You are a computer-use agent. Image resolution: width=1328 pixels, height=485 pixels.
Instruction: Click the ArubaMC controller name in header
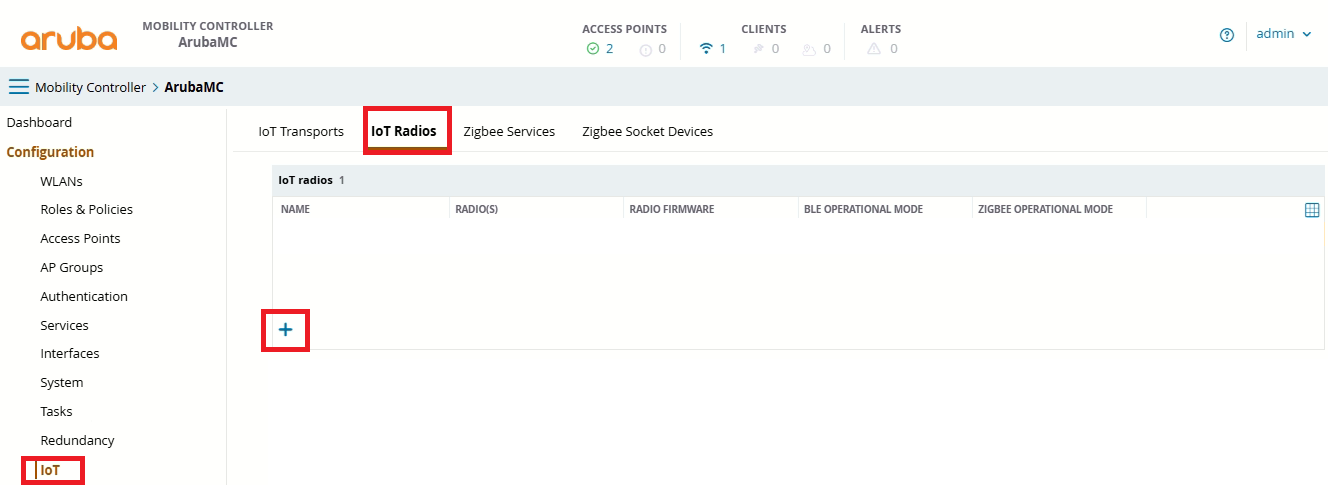208,42
